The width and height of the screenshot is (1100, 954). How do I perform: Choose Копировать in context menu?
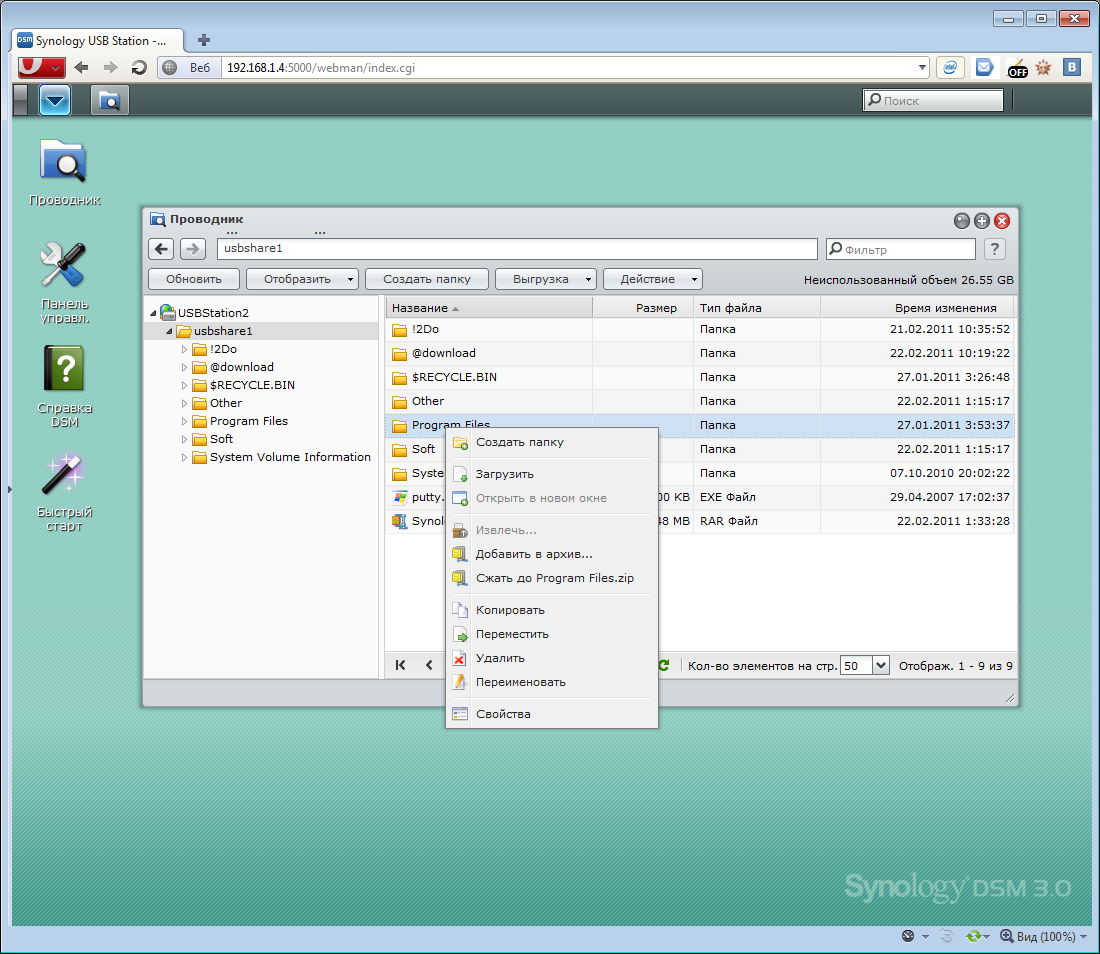551,610
